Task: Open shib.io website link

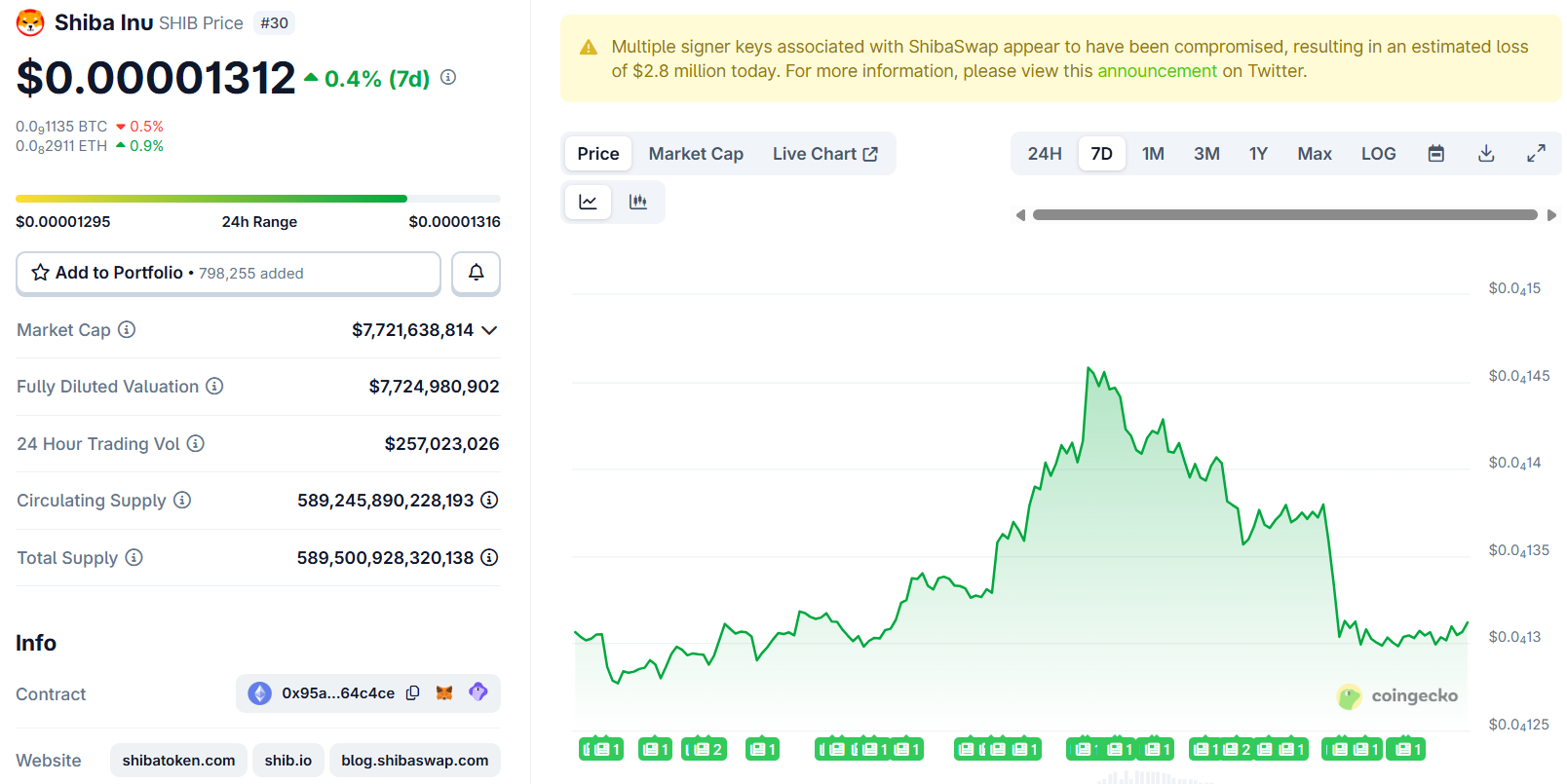Action: [288, 760]
